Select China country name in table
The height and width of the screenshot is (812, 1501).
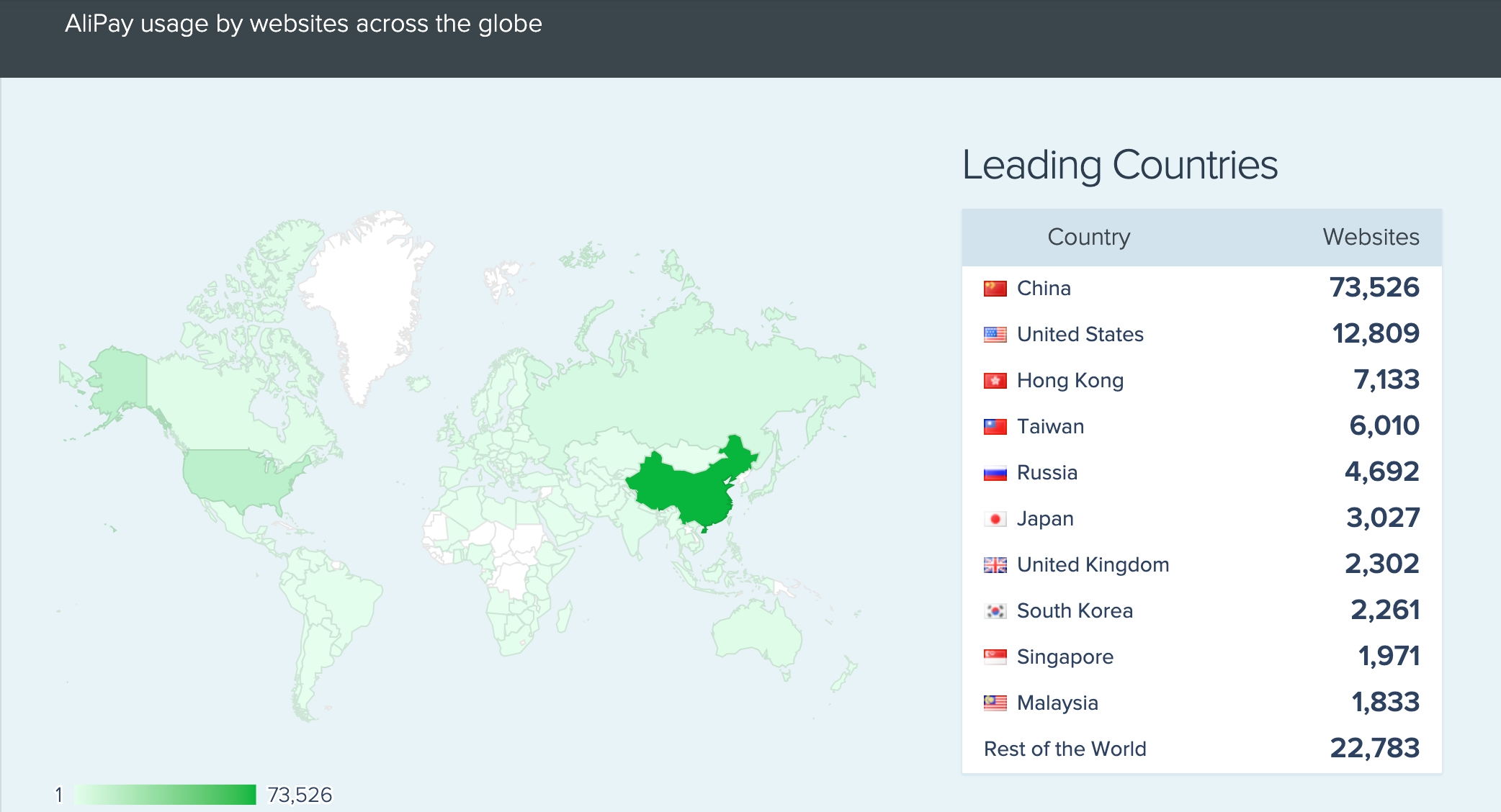1044,289
